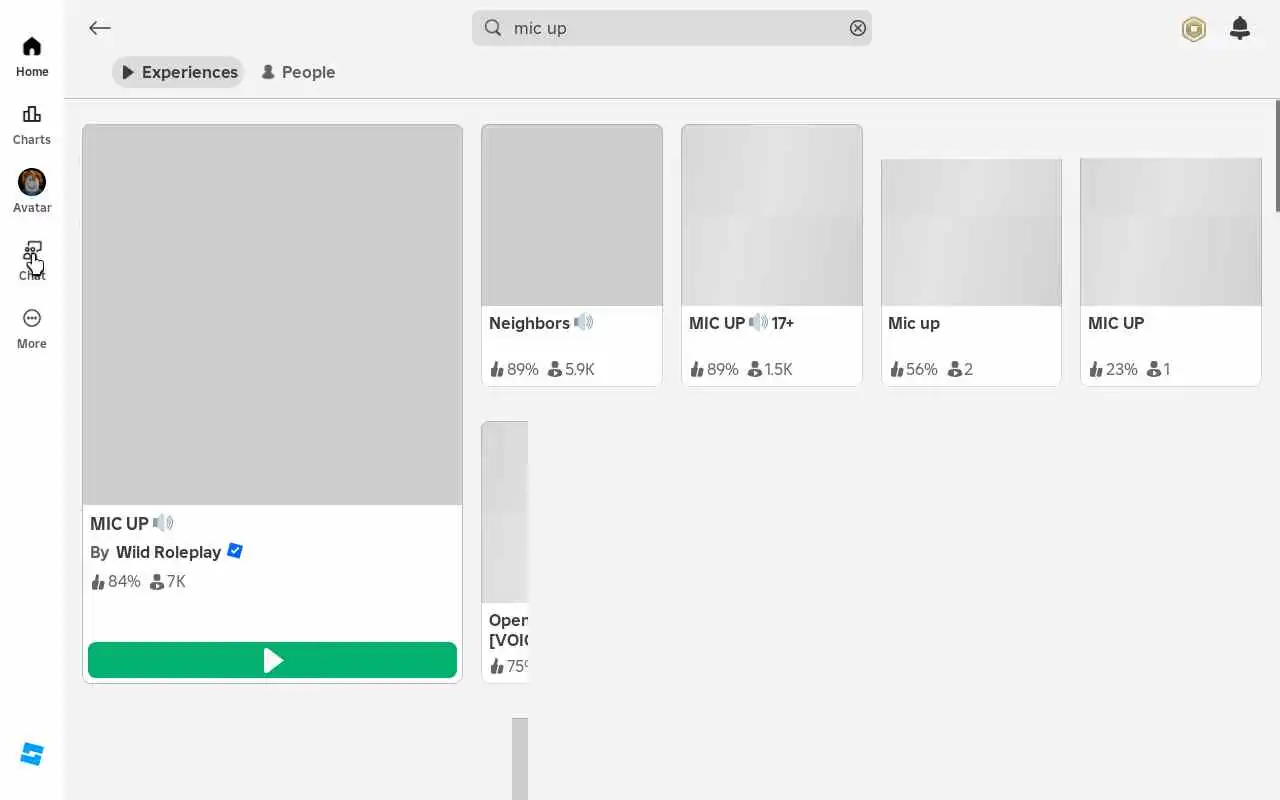Click the player icon on the 23% MIC UP card
1280x800 pixels.
[1154, 369]
